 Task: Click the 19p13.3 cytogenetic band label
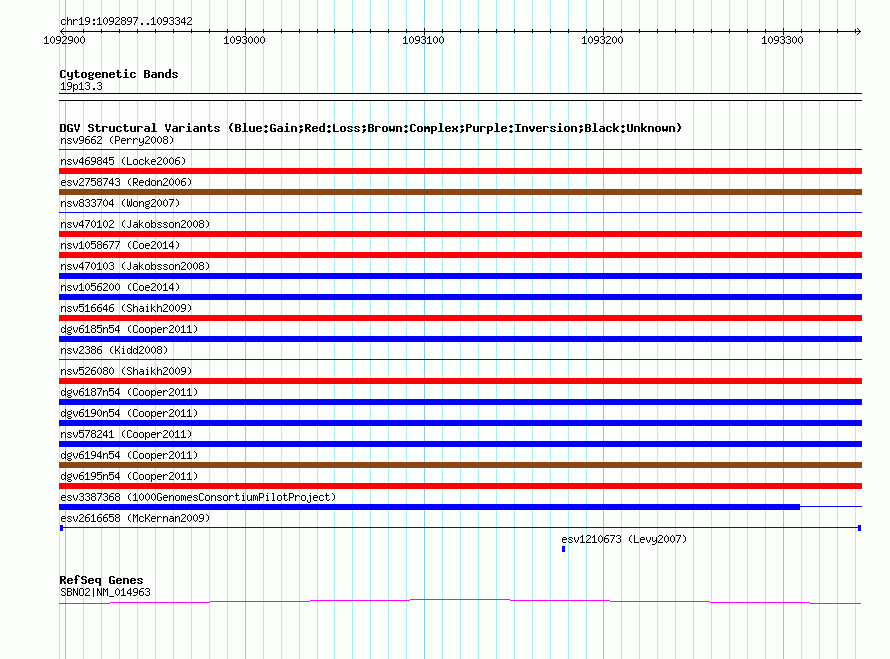pos(81,86)
